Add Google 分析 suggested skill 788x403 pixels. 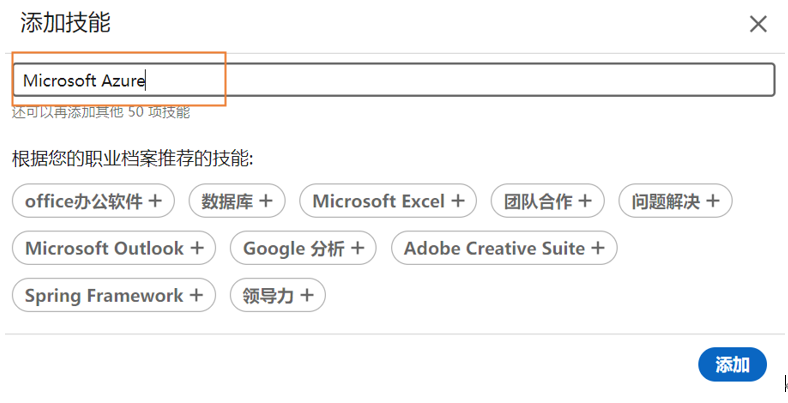point(303,248)
